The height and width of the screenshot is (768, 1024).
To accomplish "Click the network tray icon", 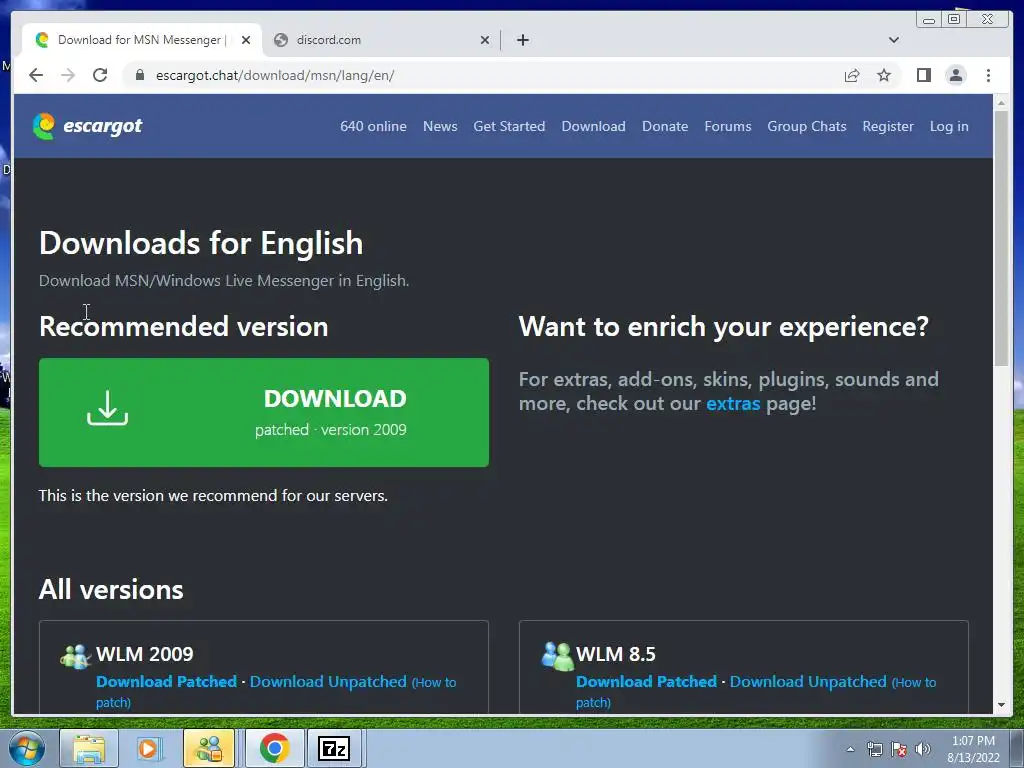I will pyautogui.click(x=874, y=749).
